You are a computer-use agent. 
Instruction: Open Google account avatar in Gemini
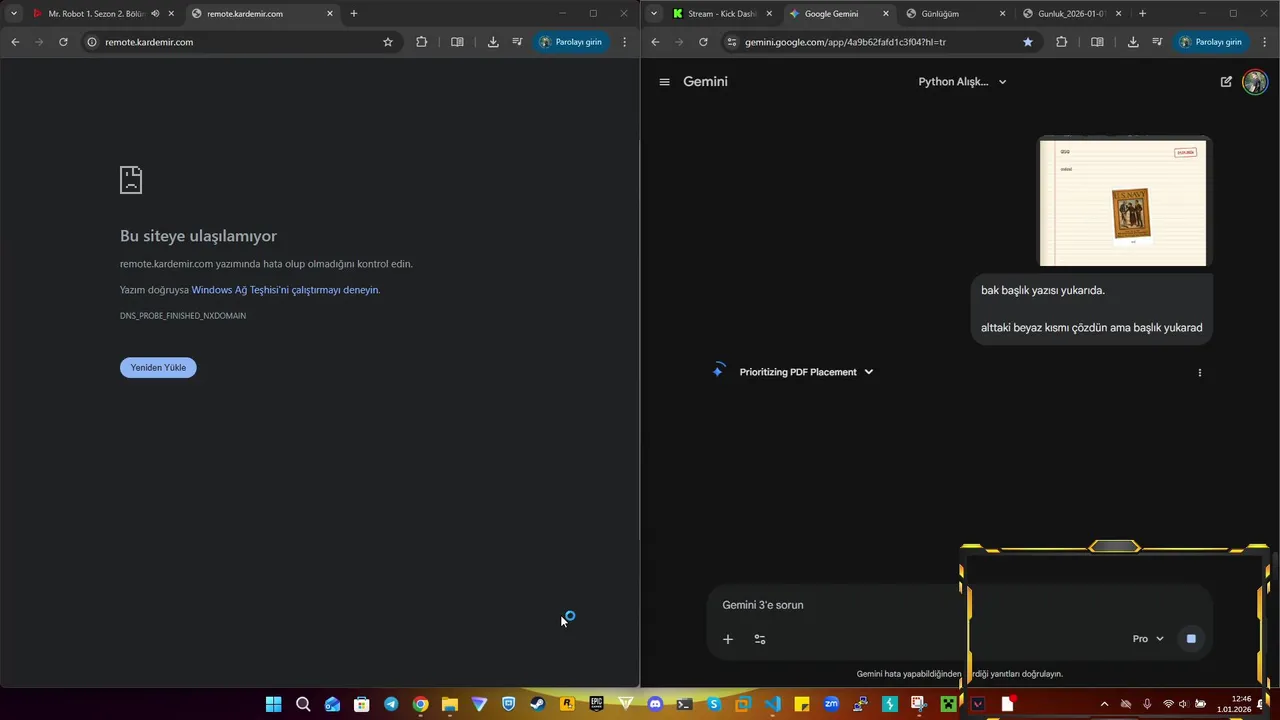[x=1254, y=82]
